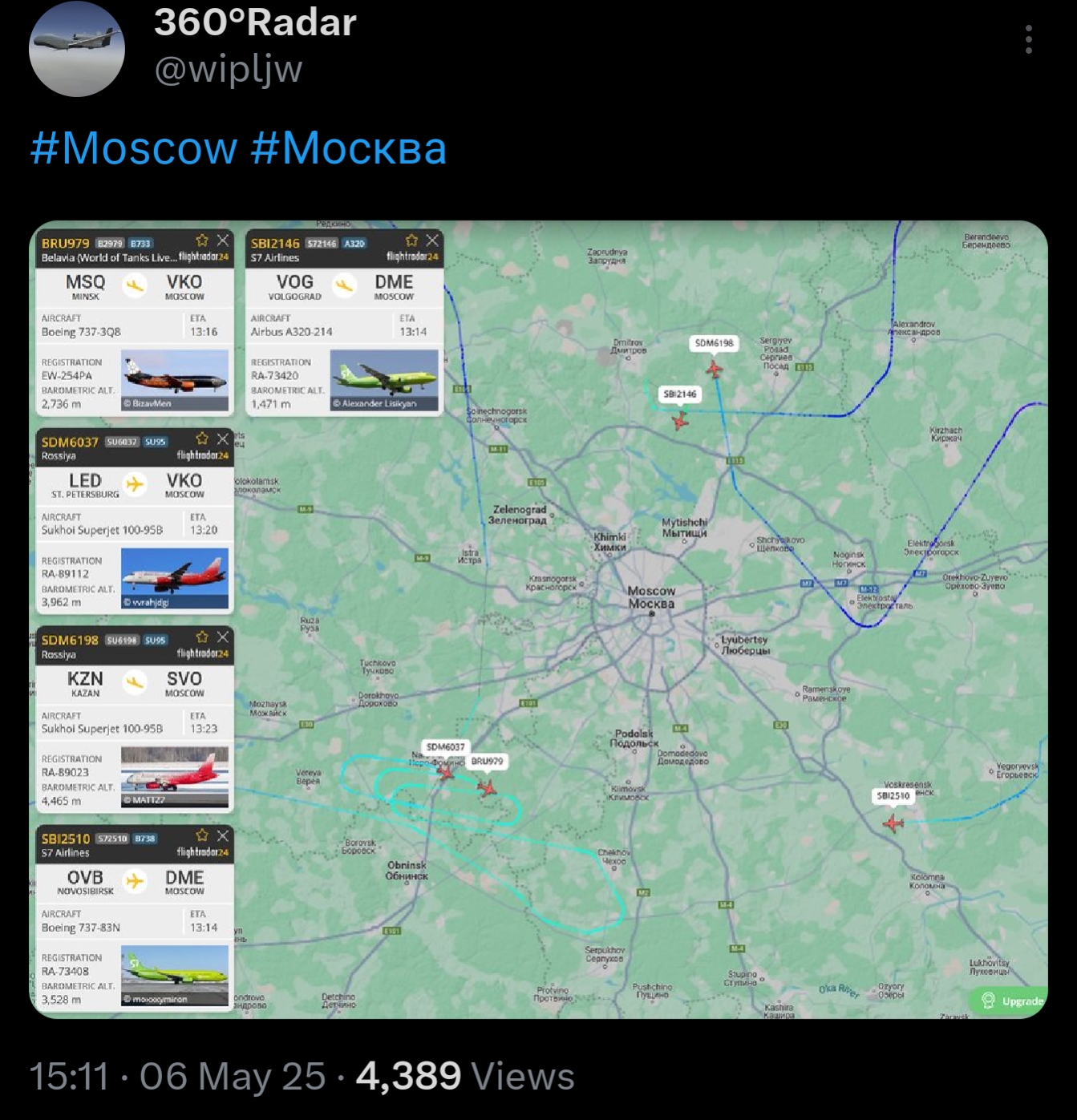Open the #Moscow hashtag link
Screen dimensions: 1077x1120
[x=134, y=148]
